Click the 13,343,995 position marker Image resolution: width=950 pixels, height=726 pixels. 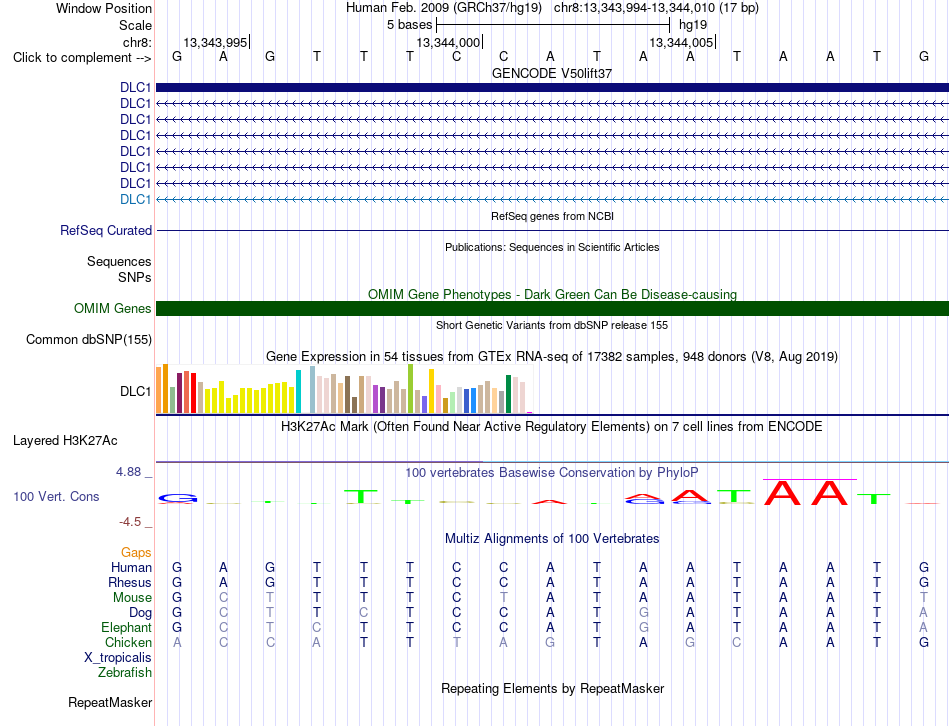[x=215, y=42]
